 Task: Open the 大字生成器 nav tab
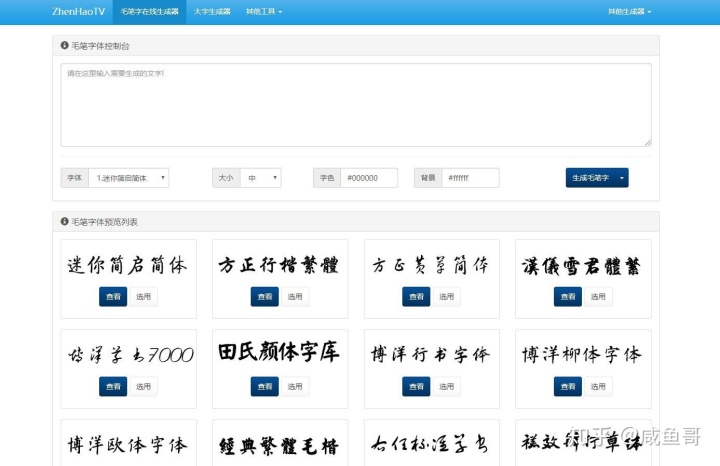pos(212,12)
